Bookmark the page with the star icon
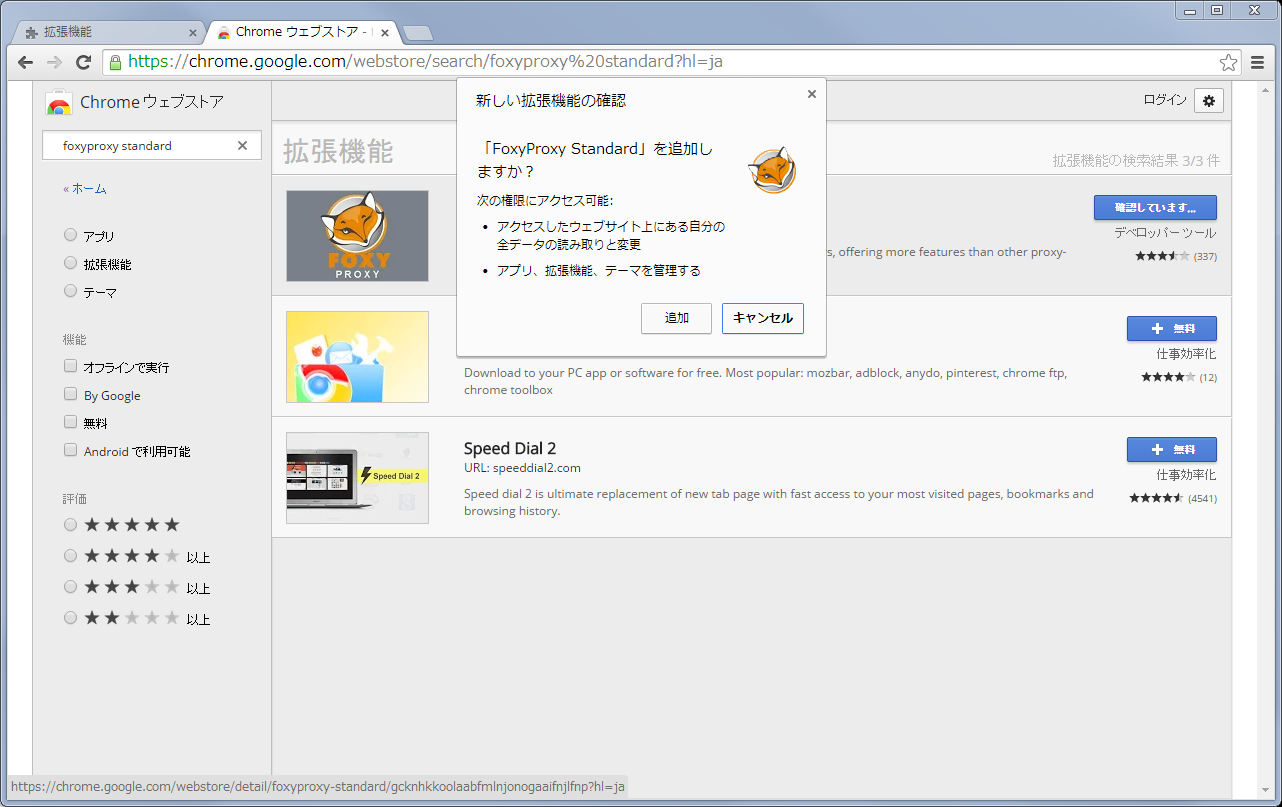1282x807 pixels. tap(1228, 62)
